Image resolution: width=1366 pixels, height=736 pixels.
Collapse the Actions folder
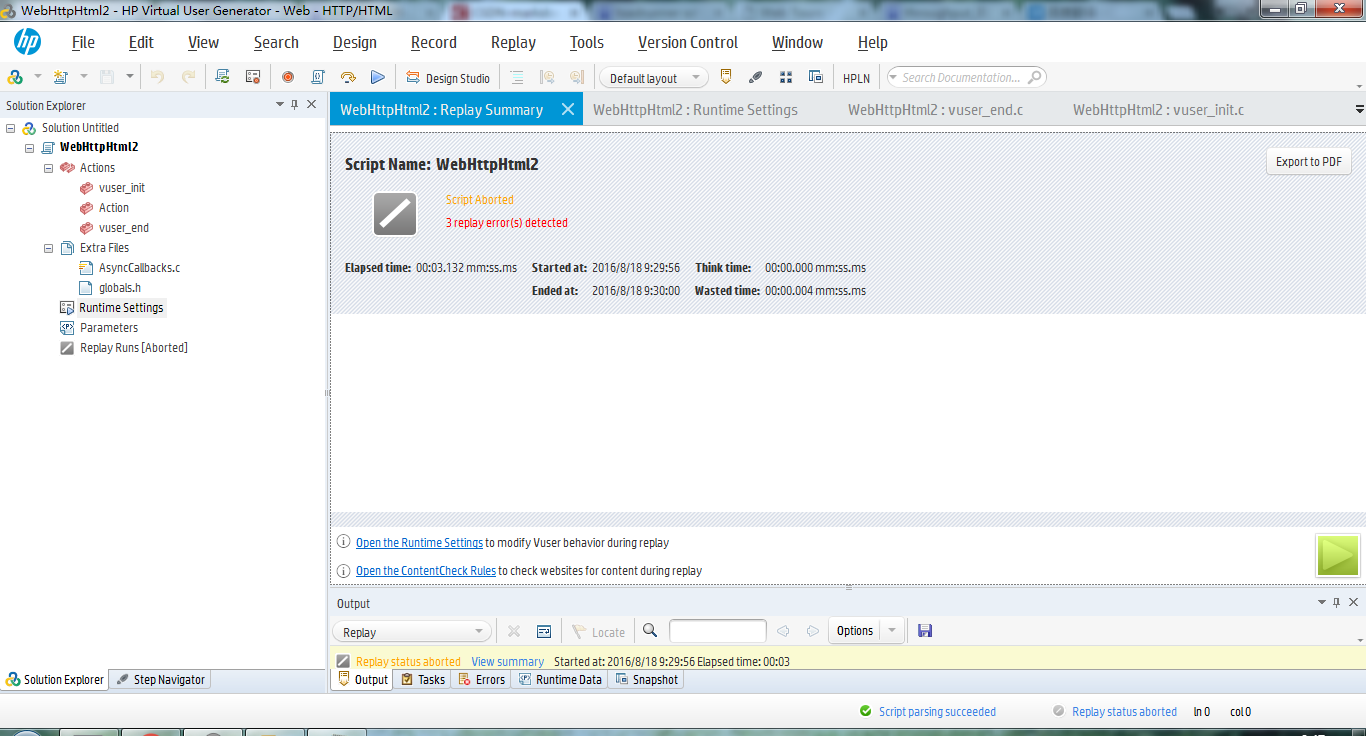(49, 168)
